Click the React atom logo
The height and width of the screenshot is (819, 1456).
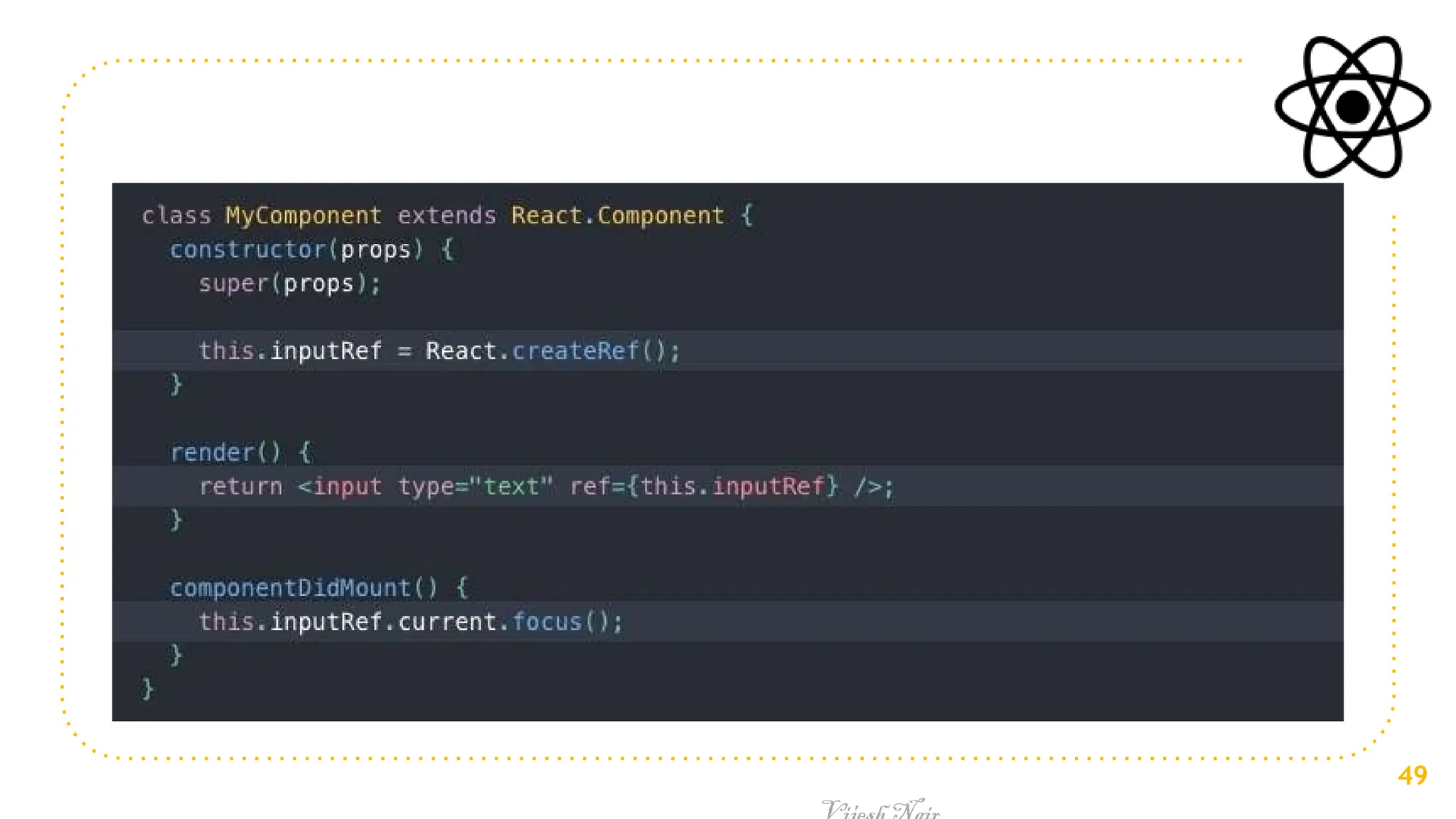pyautogui.click(x=1352, y=107)
